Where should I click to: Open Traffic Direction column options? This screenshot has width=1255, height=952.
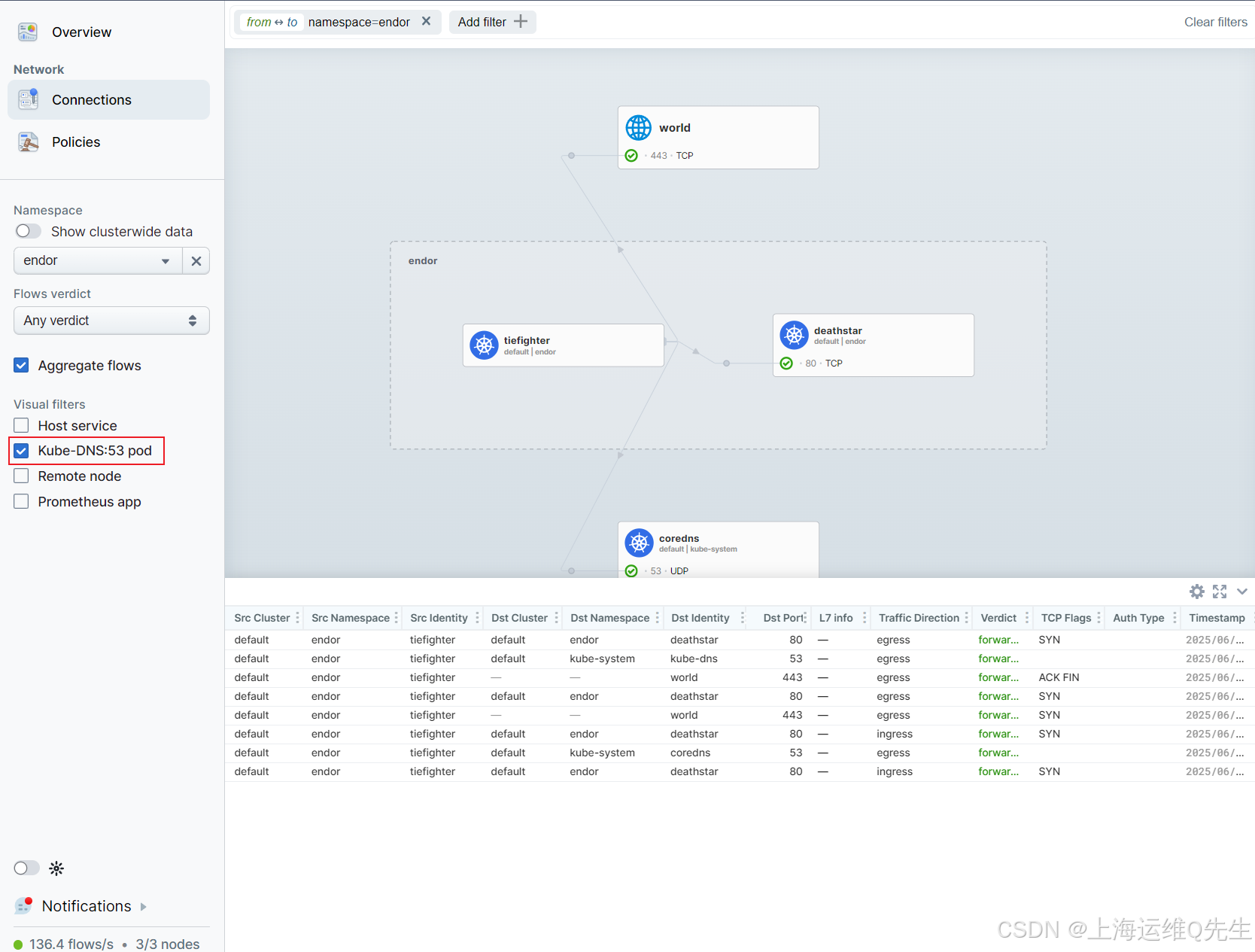point(966,618)
